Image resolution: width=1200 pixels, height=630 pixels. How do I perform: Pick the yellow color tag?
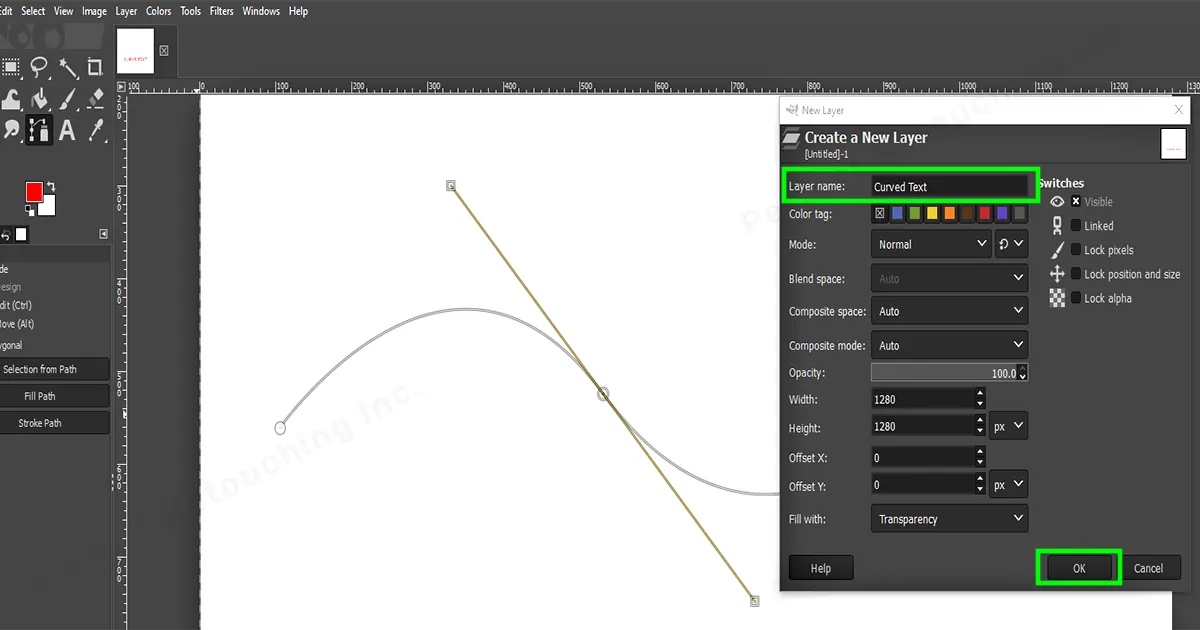tap(932, 213)
